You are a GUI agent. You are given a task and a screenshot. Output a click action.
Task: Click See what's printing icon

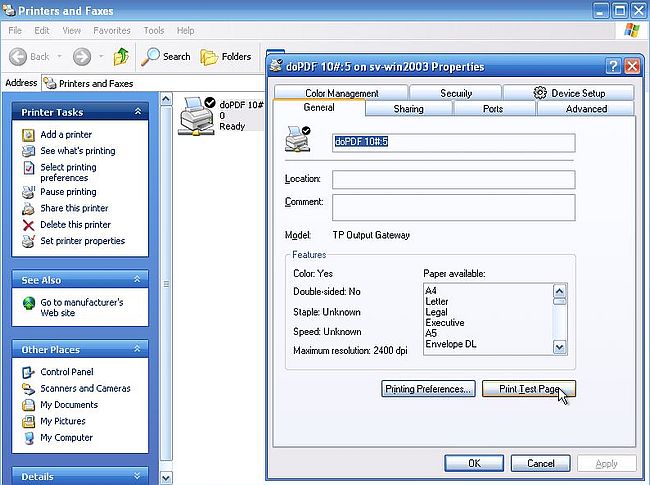coord(28,151)
